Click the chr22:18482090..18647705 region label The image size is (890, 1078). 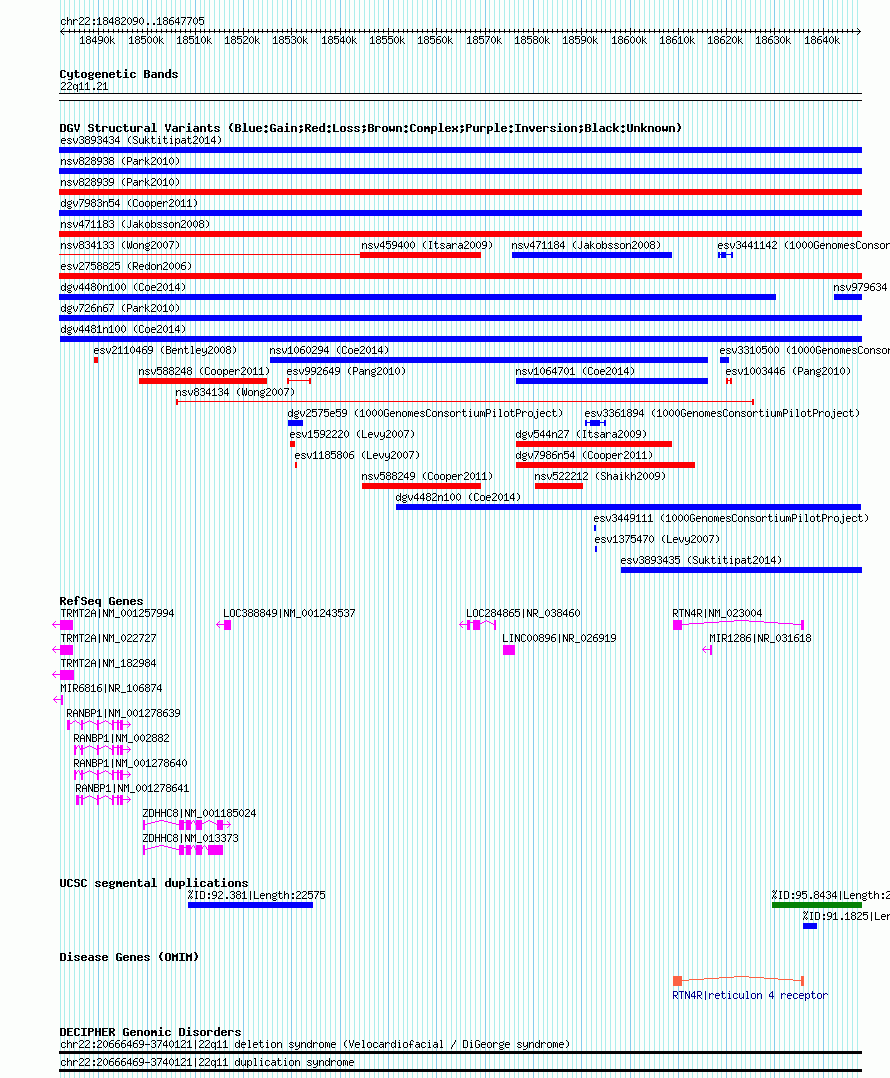132,21
